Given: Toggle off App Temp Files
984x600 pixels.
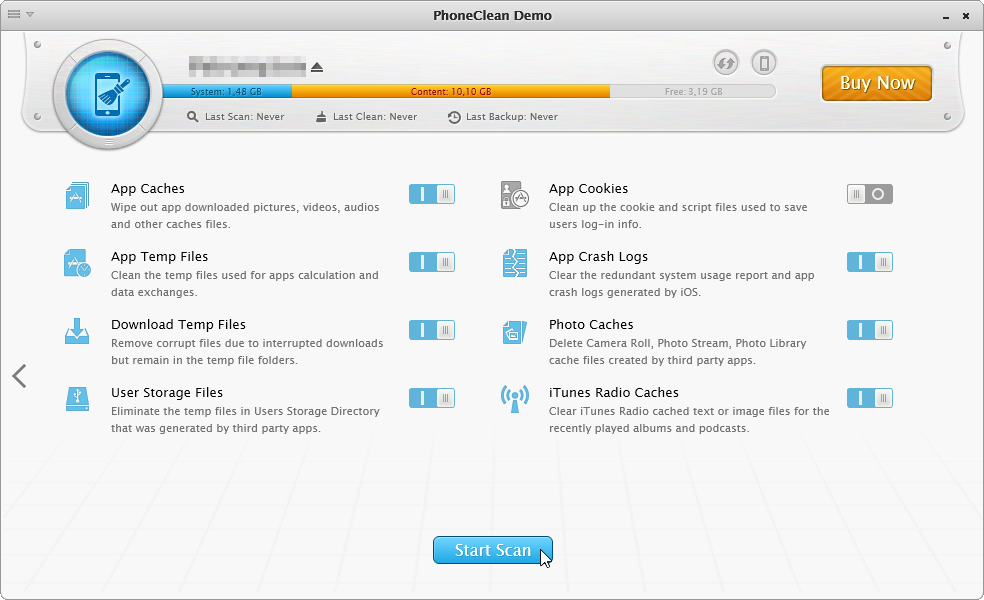Looking at the screenshot, I should pyautogui.click(x=432, y=262).
